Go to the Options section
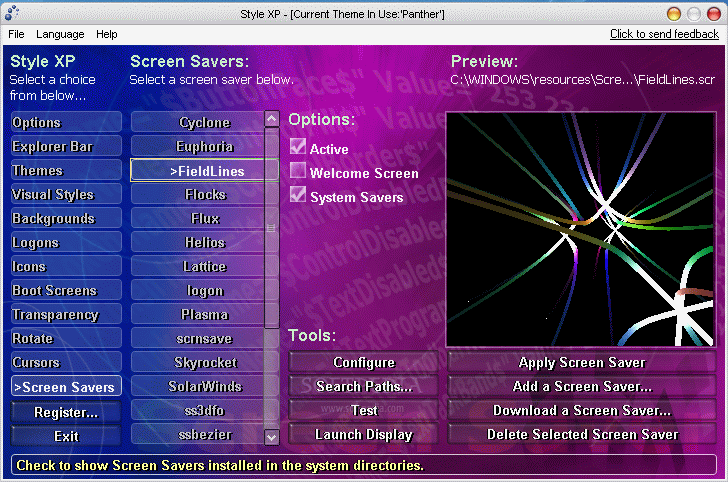This screenshot has height=482, width=728. click(66, 122)
